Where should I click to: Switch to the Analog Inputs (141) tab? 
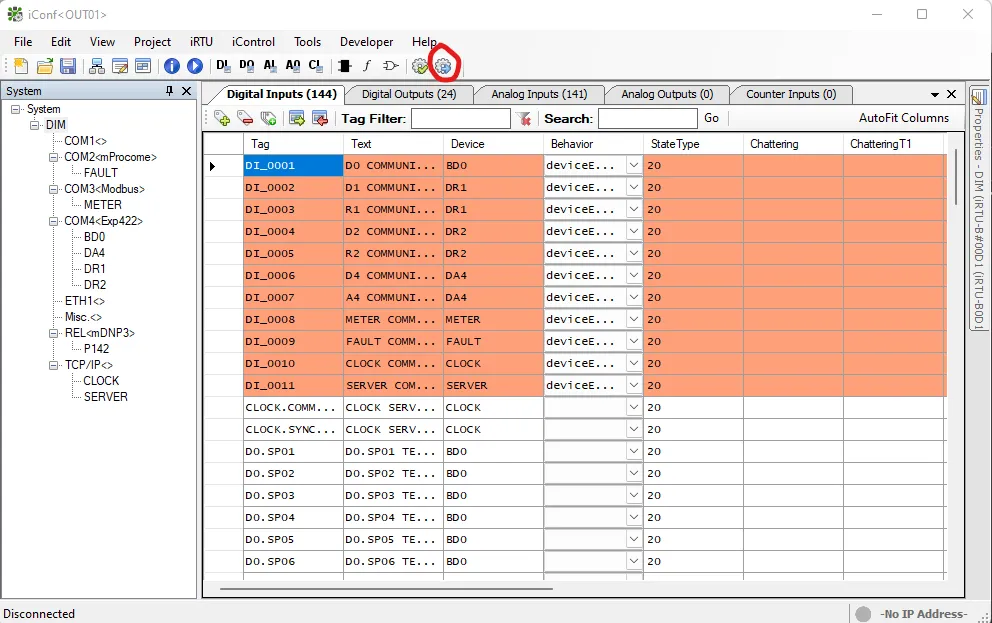coord(539,94)
